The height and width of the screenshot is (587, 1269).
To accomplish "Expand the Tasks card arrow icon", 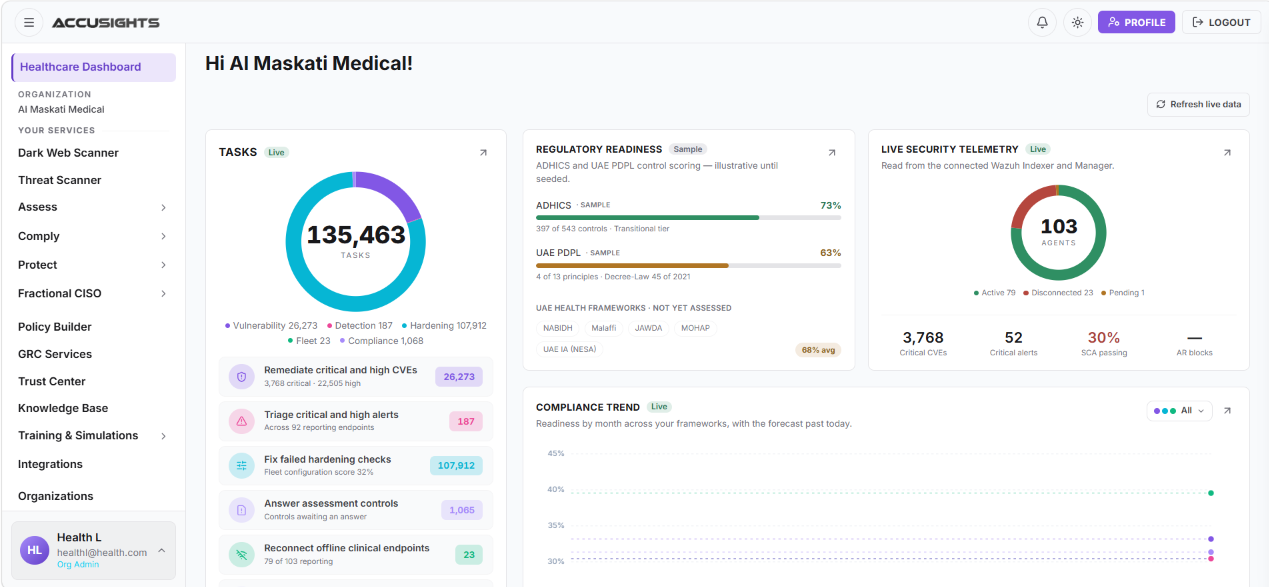I will coord(483,153).
